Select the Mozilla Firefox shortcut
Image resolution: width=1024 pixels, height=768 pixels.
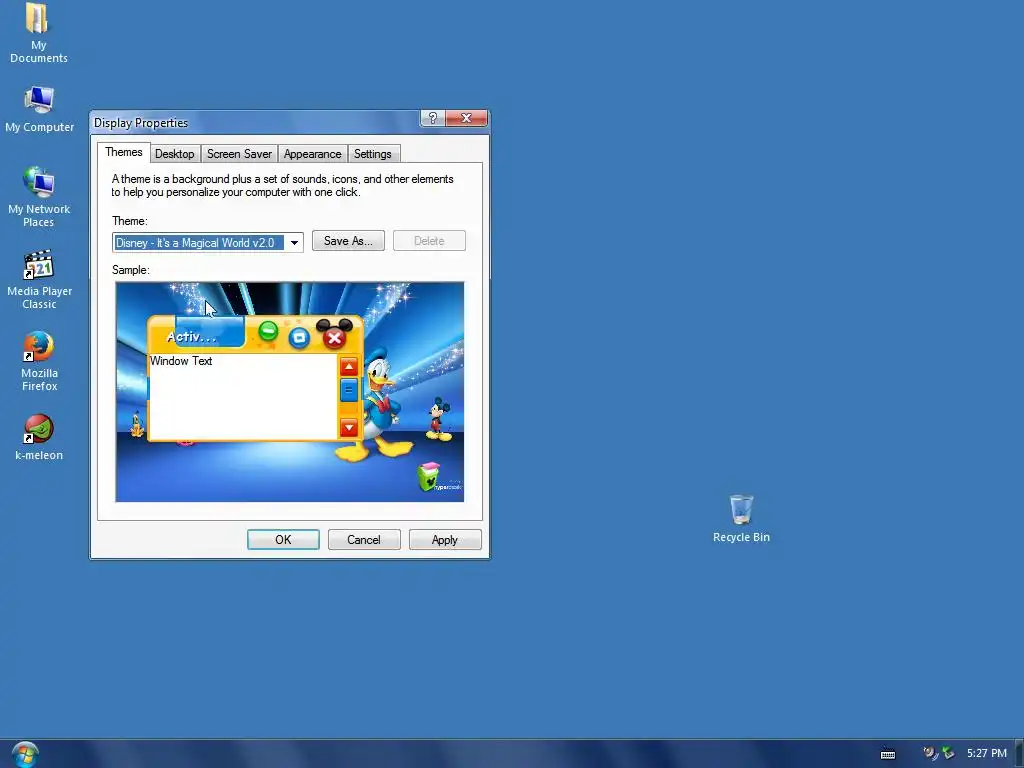[x=39, y=361]
